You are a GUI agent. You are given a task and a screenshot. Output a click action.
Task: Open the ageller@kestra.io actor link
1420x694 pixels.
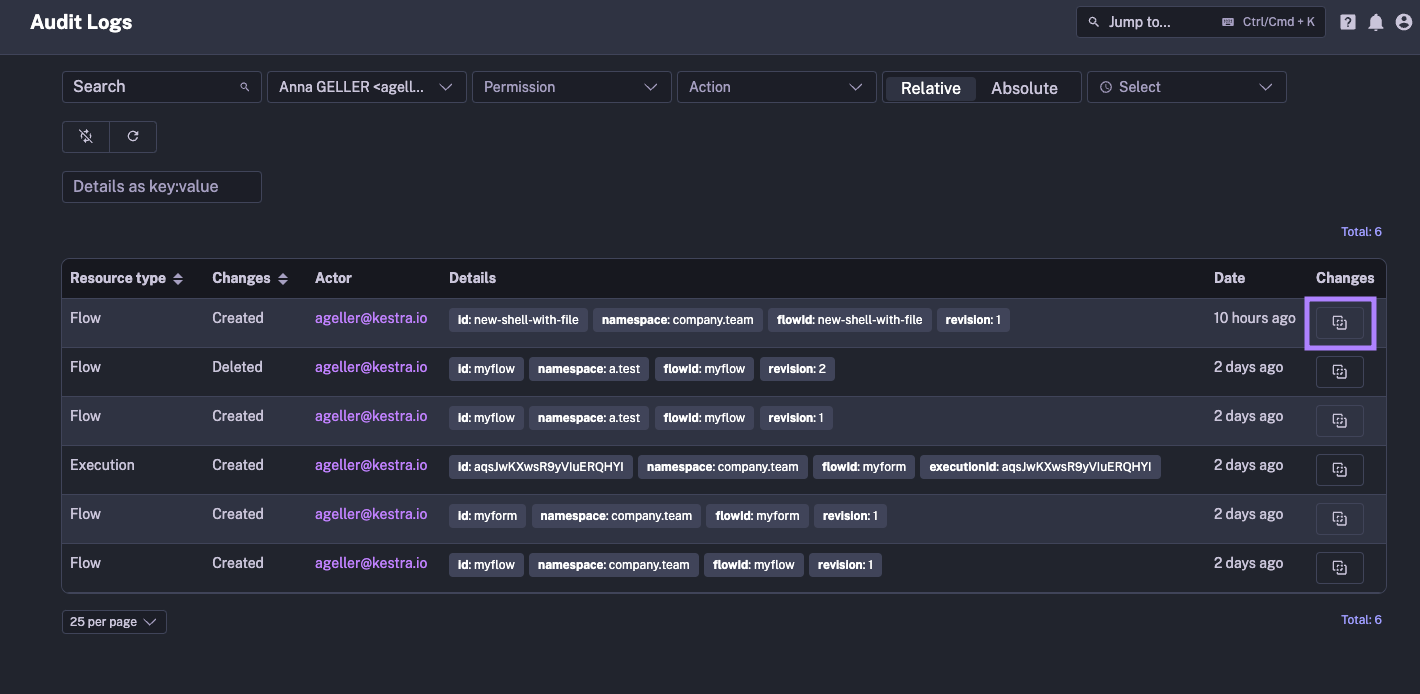pyautogui.click(x=371, y=317)
